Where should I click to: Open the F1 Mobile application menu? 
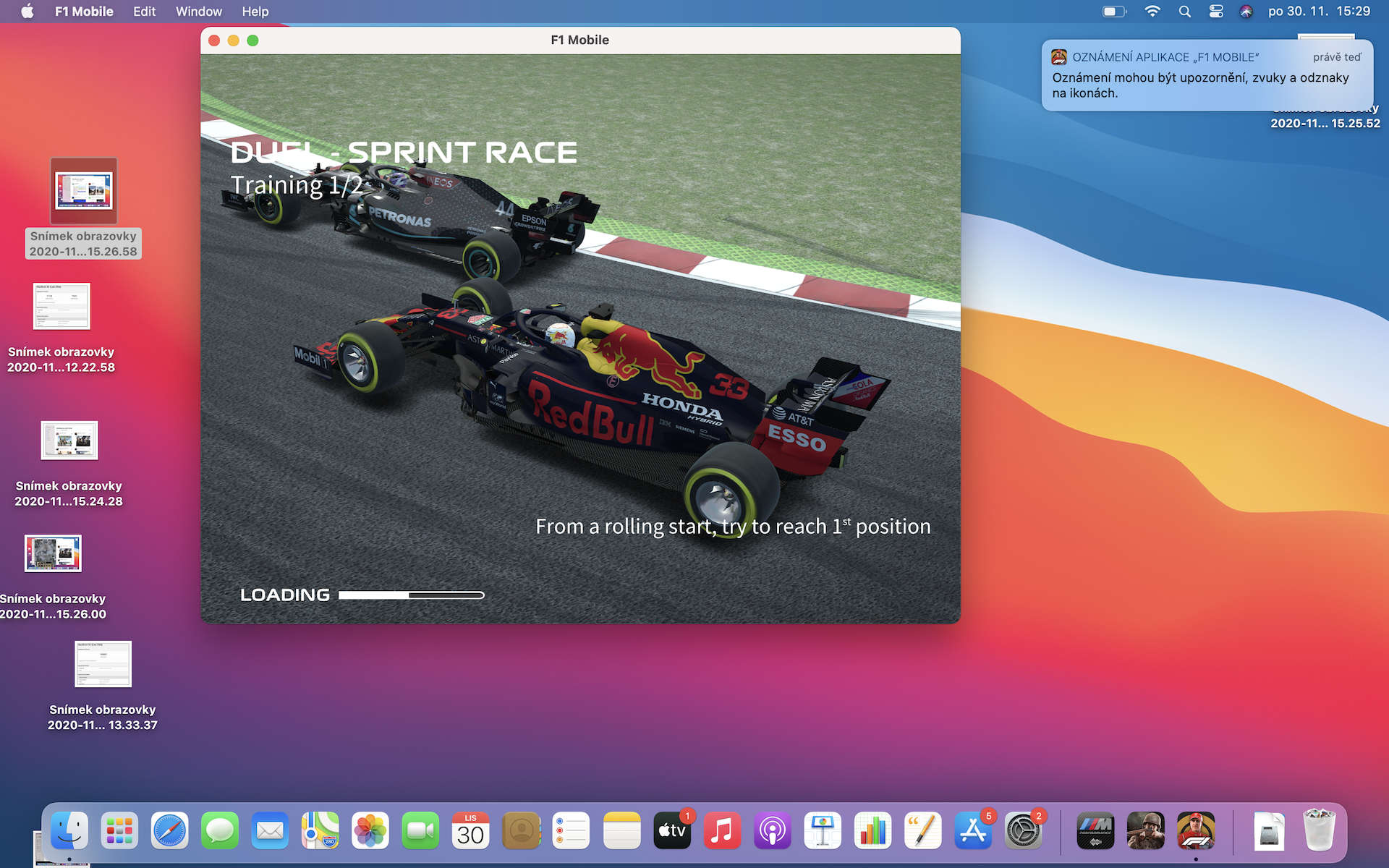[x=84, y=12]
